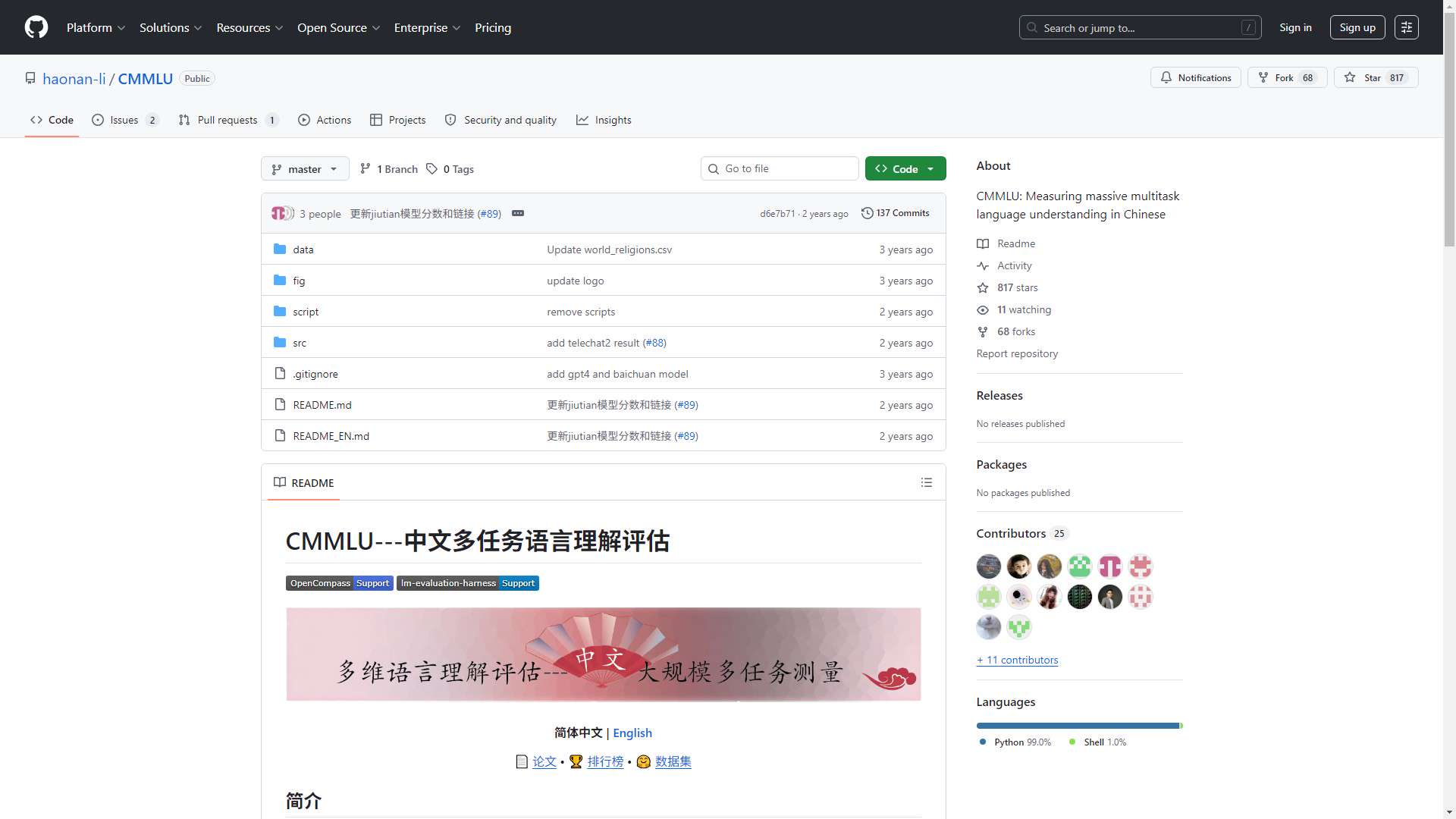Click the Python segment of languages bar
The image size is (1456, 819).
pos(1077,726)
